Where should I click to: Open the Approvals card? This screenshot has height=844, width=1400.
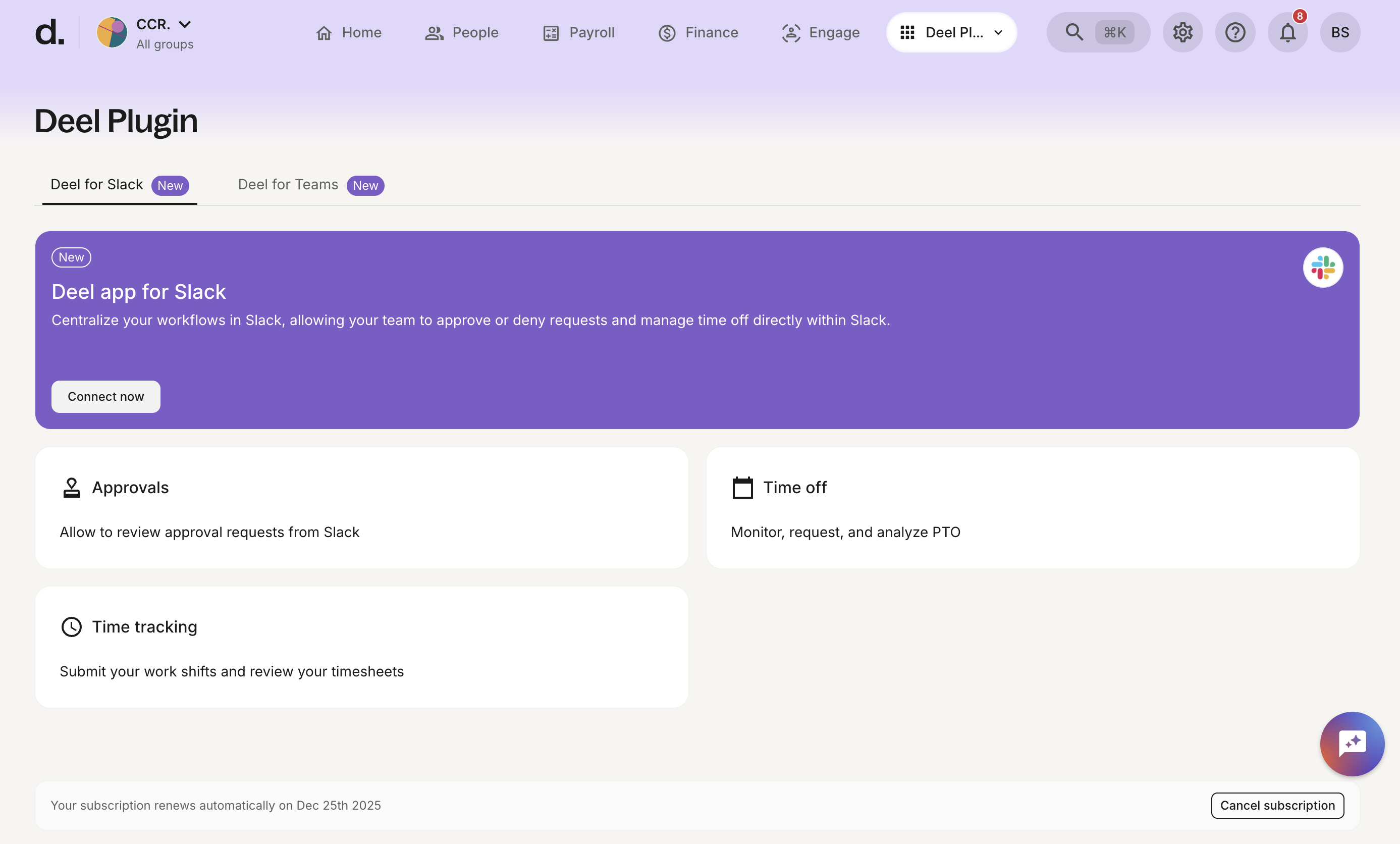361,507
